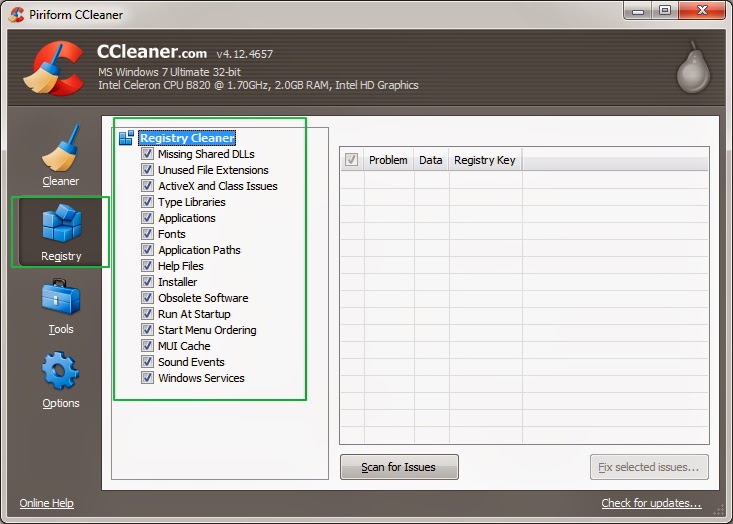Open the Tools toolbox icon
733x524 pixels.
click(x=61, y=297)
